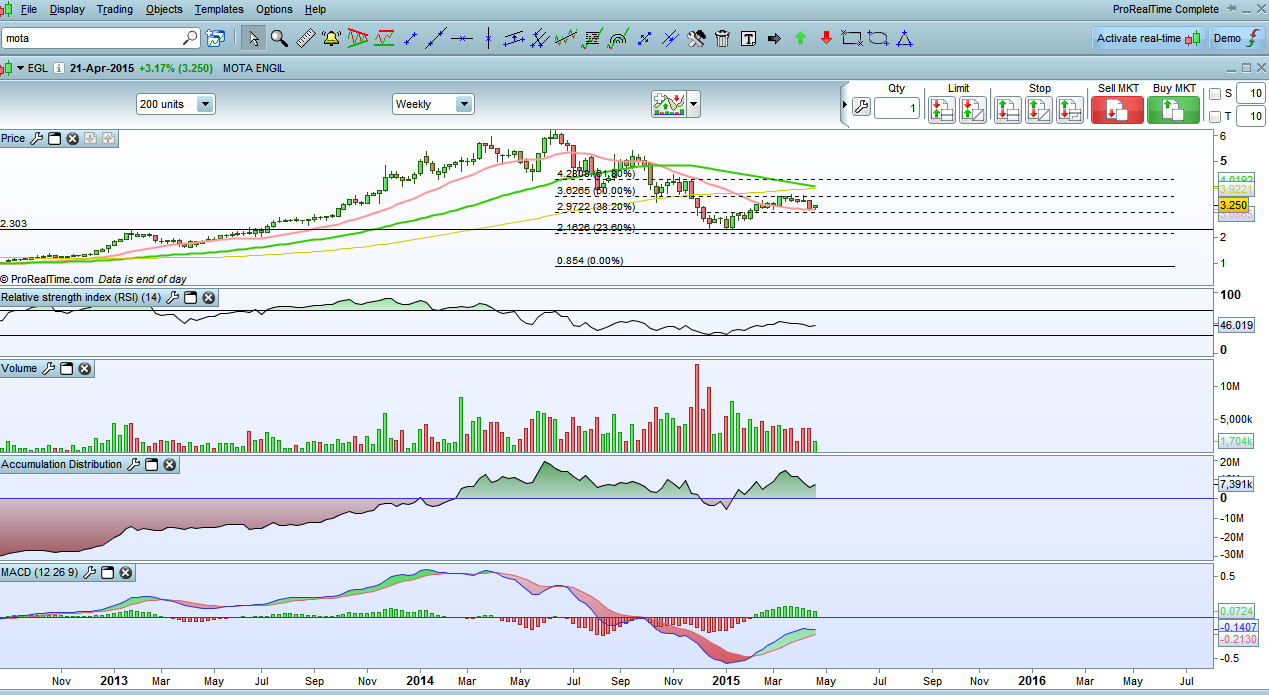Open RSI indicator wrench settings
Viewport: 1269px width, 695px height.
172,298
